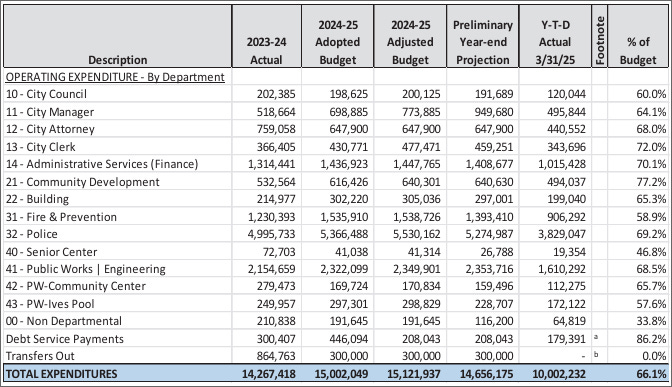Select the 14 - Administrative Services (Finance) label
This screenshot has height=387, width=672.
tap(102, 164)
